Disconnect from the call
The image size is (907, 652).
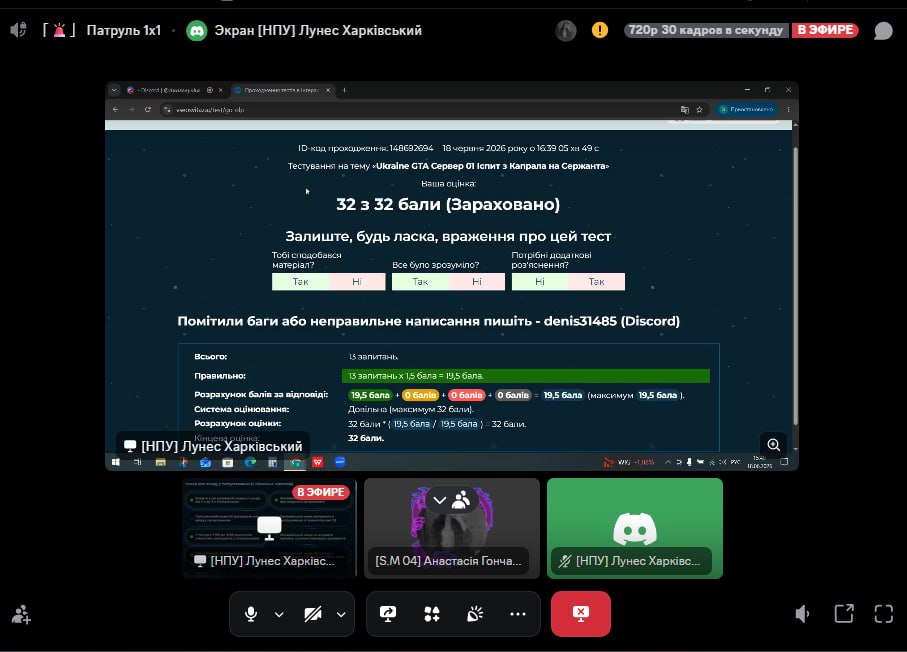click(581, 614)
